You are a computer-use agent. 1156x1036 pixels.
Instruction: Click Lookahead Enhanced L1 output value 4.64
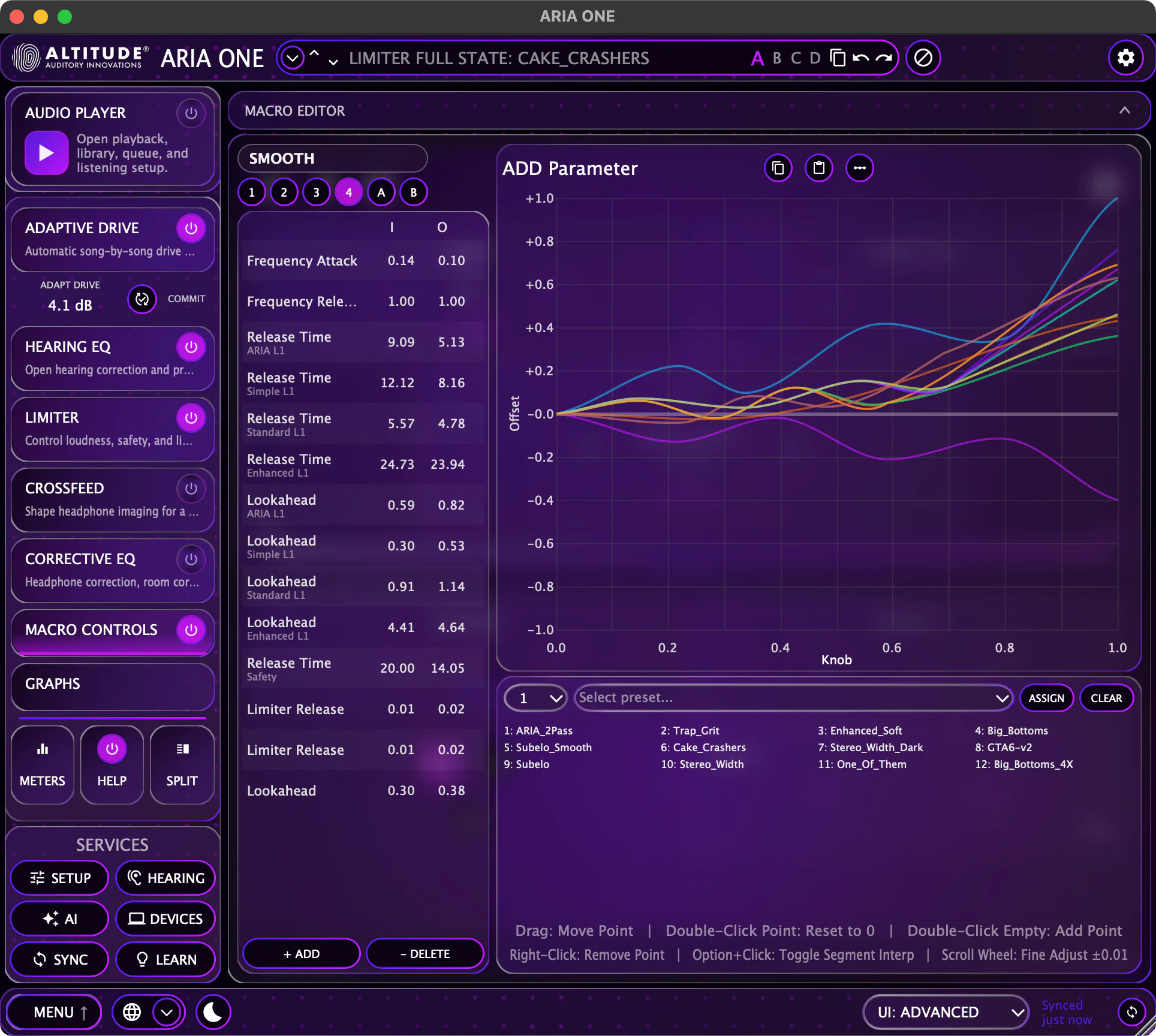[451, 627]
